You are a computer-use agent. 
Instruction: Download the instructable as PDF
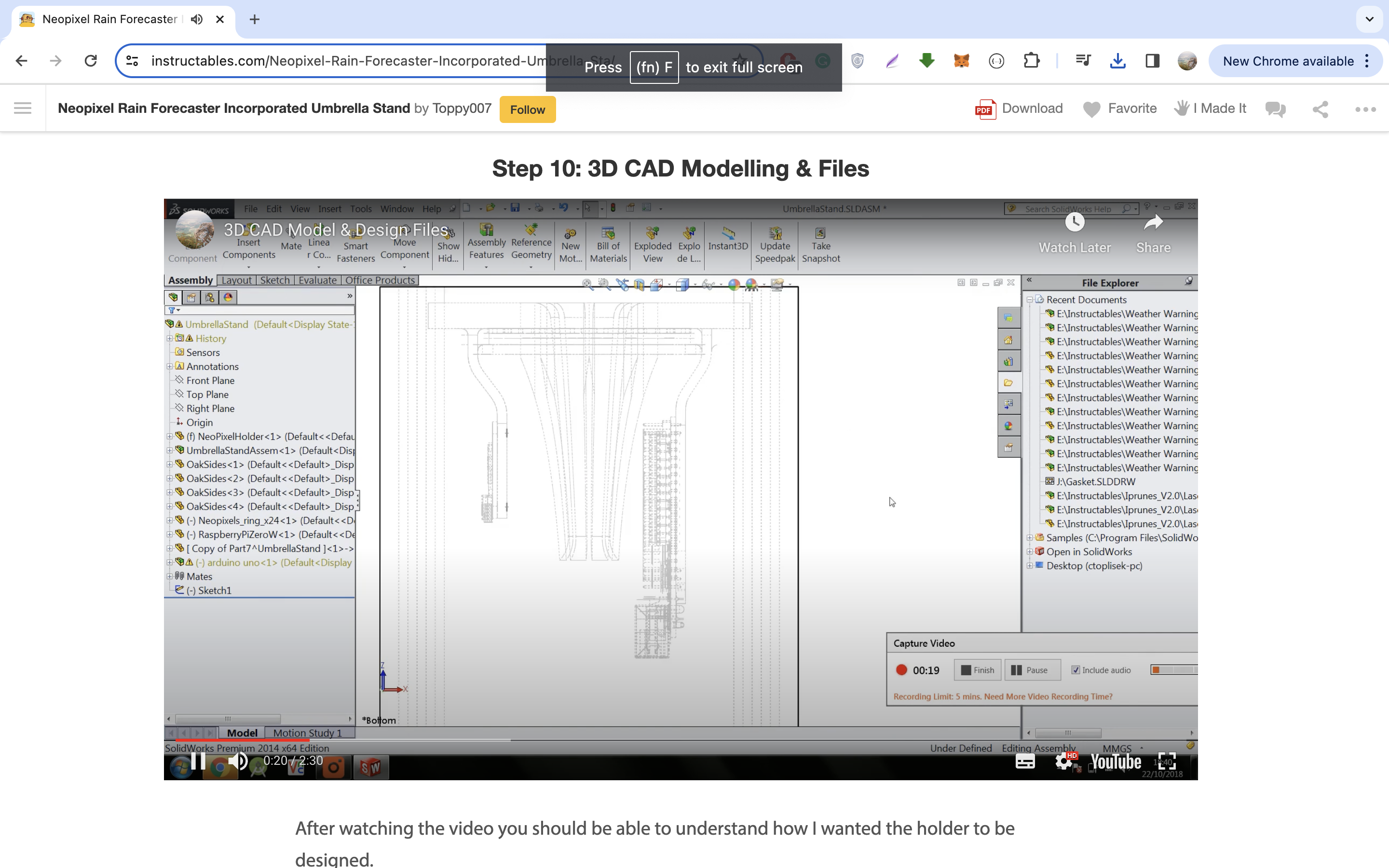(x=1019, y=108)
